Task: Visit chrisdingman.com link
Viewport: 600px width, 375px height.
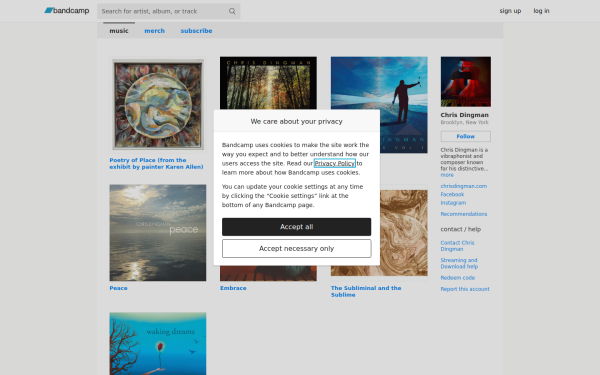Action: 463,186
